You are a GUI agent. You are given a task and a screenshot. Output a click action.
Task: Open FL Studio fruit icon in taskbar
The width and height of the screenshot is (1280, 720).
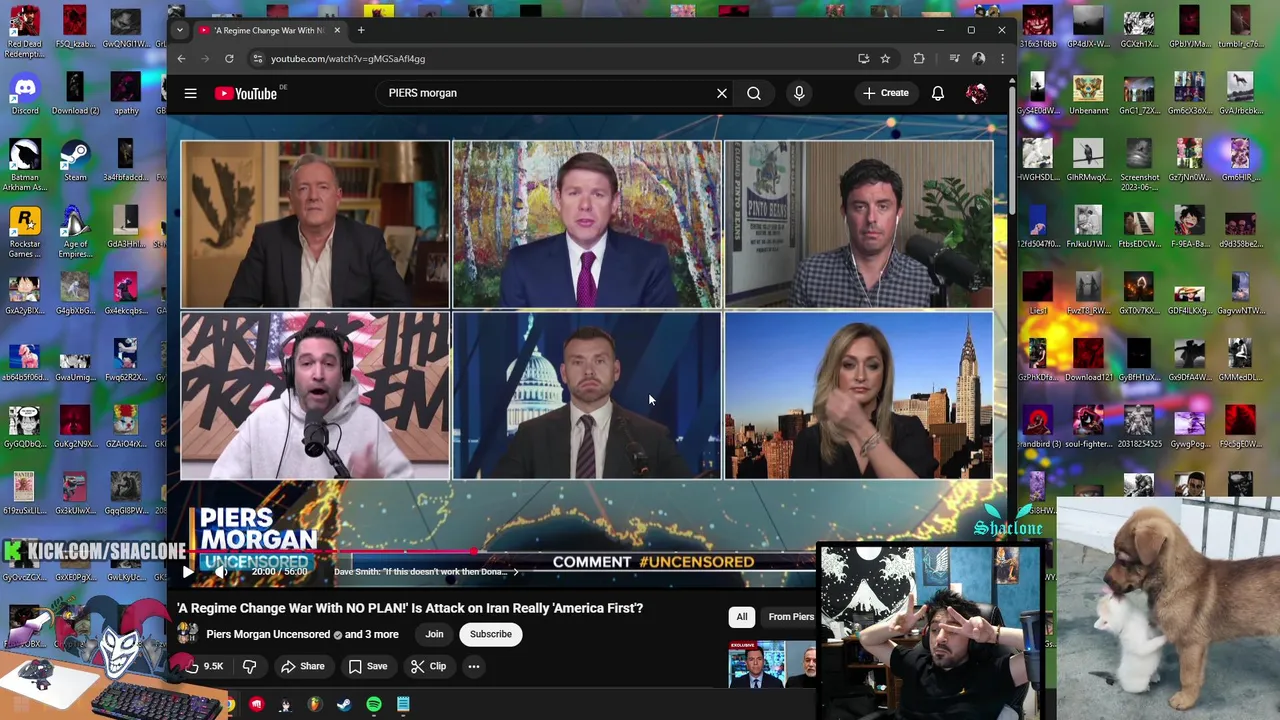(314, 705)
